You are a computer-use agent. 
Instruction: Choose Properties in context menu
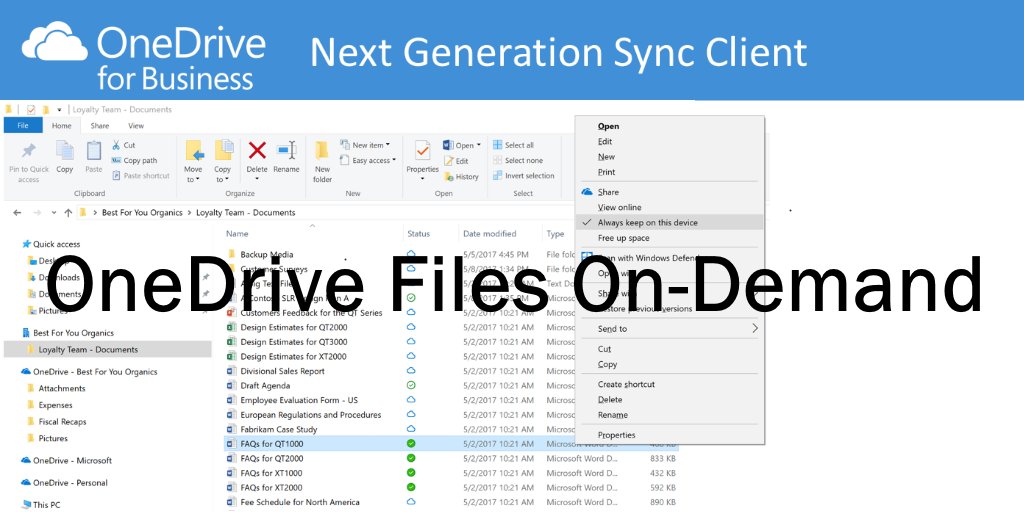pyautogui.click(x=669, y=435)
